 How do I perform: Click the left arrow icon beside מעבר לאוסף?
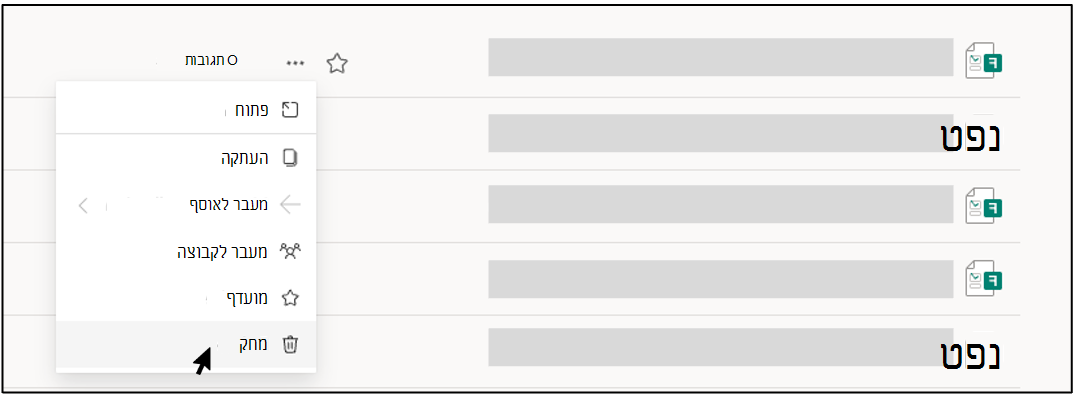point(291,205)
